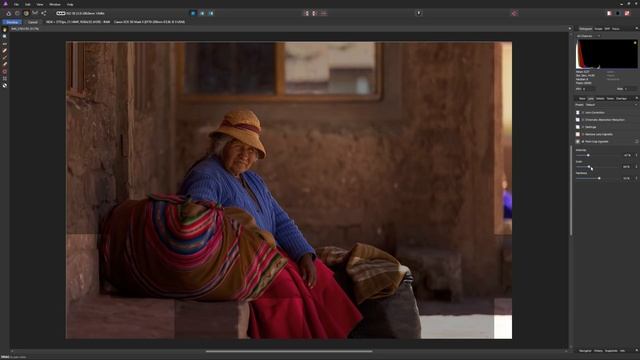Click the red icon at far toolbar right

[x=627, y=13]
